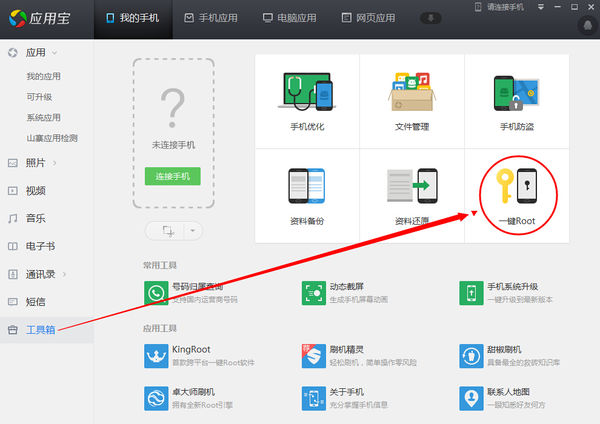Click the screenshot capture icon under phone
This screenshot has width=600, height=424.
pos(166,231)
